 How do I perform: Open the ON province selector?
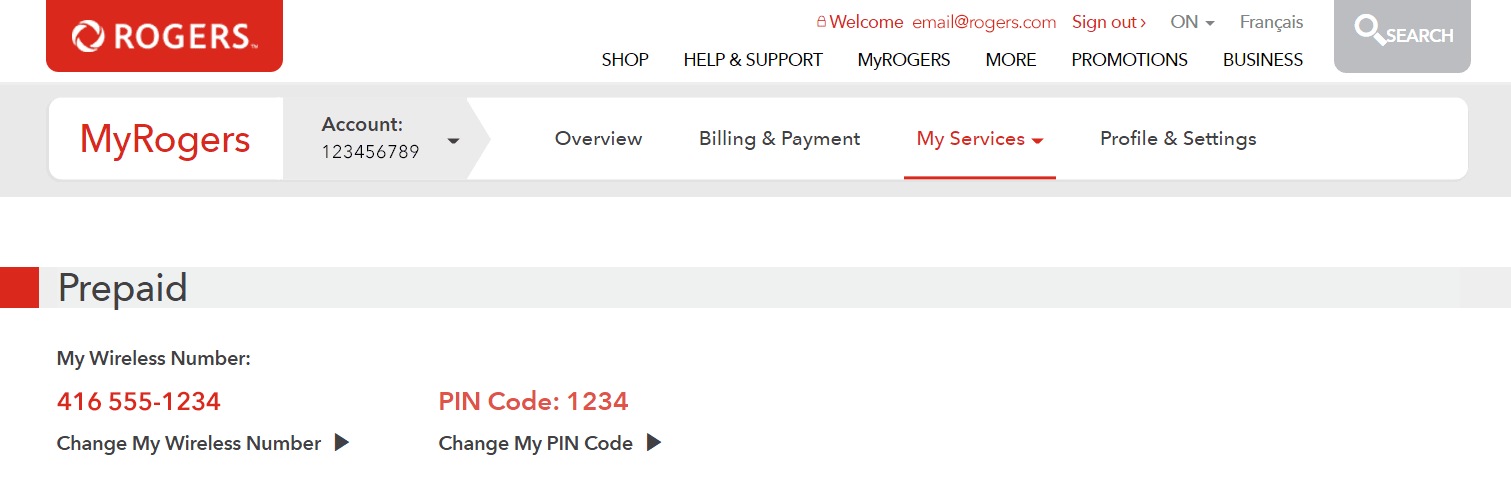1192,22
